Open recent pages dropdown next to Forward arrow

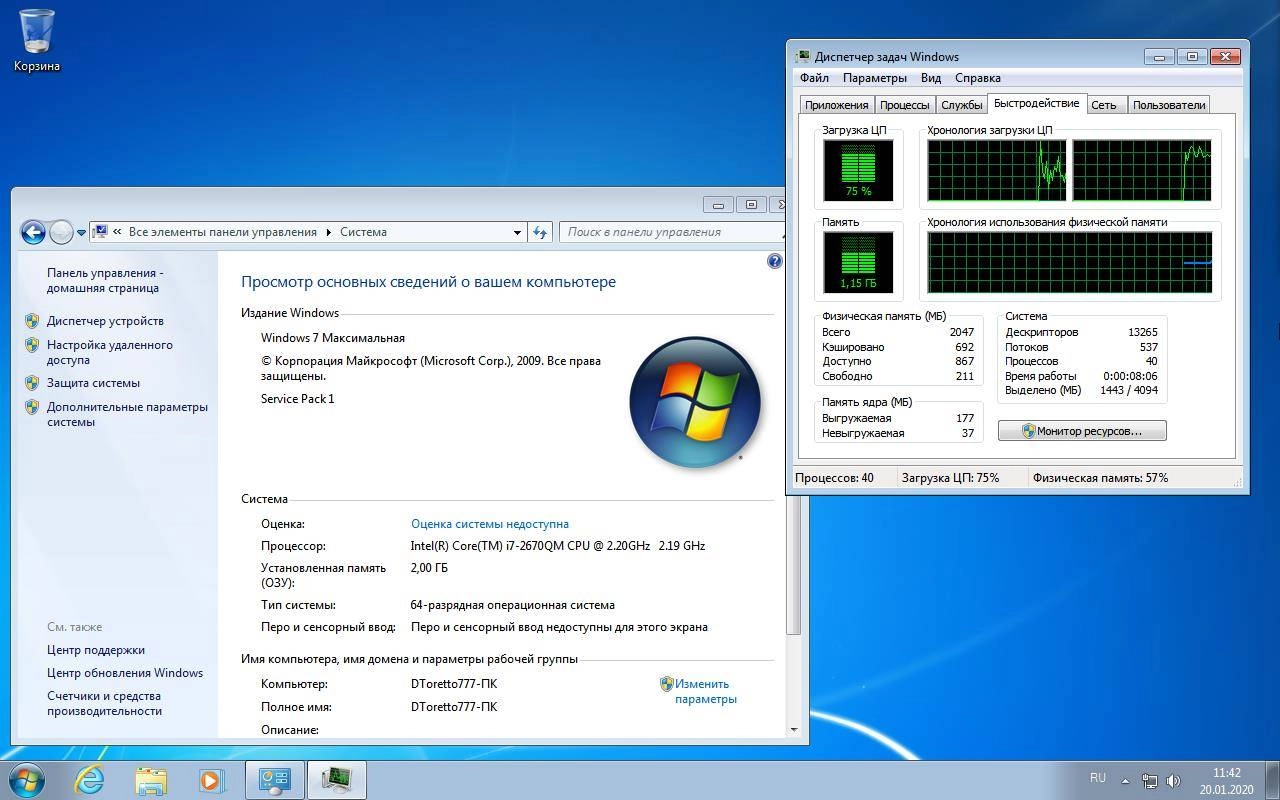coord(82,233)
